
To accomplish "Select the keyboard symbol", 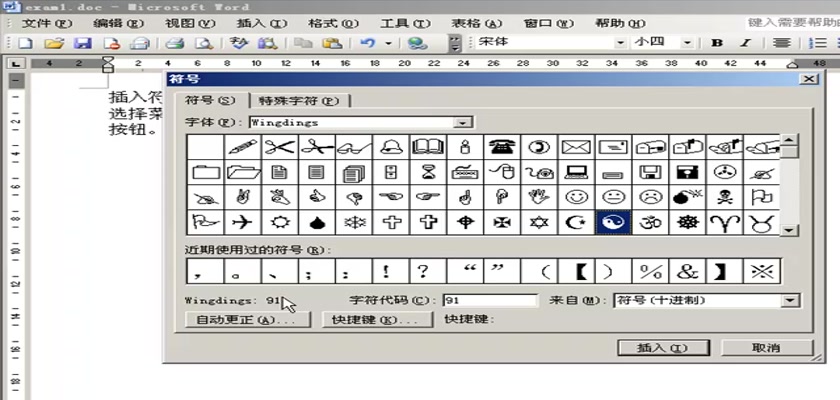I will click(x=465, y=172).
